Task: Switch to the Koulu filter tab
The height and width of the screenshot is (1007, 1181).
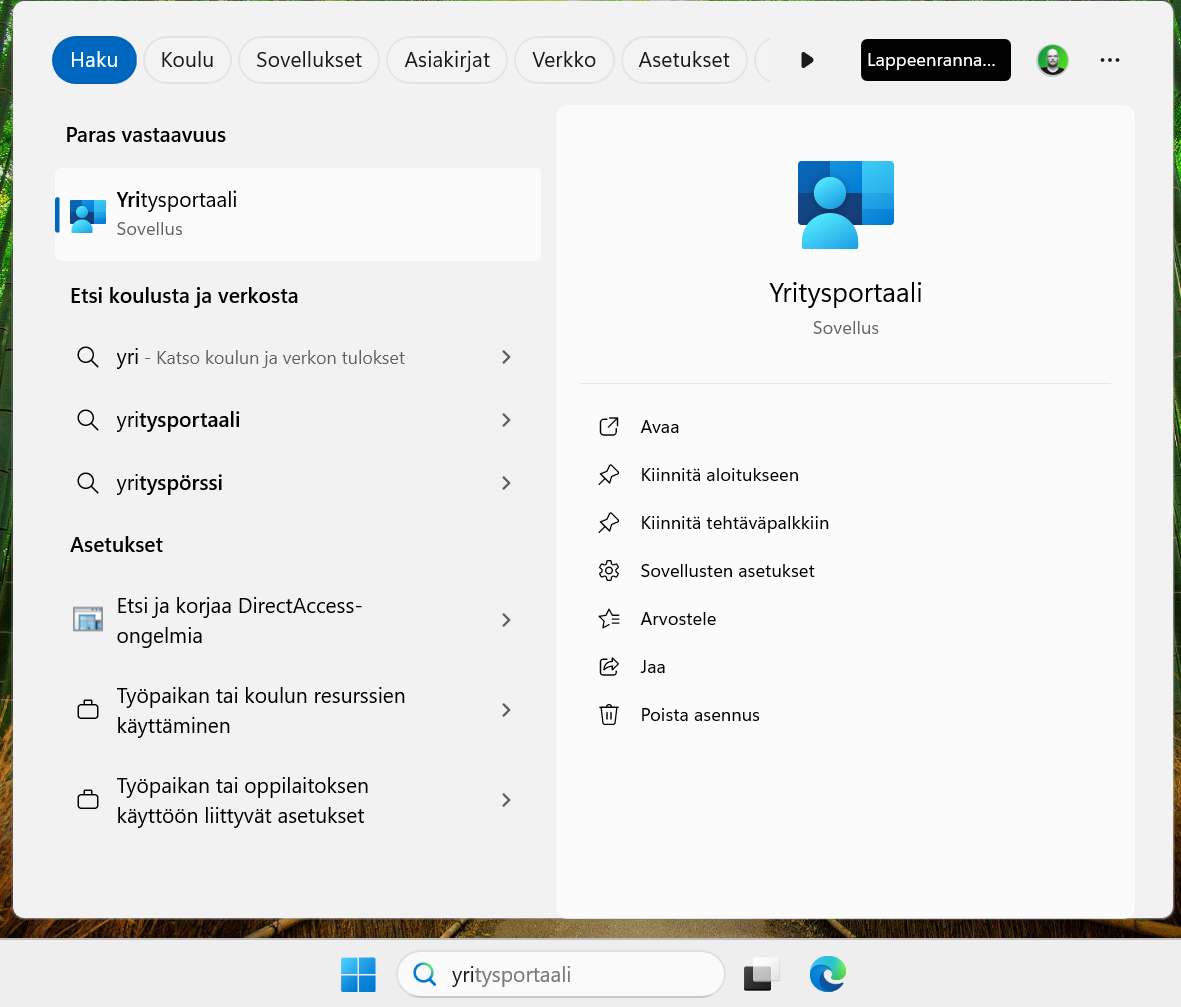Action: (x=187, y=60)
